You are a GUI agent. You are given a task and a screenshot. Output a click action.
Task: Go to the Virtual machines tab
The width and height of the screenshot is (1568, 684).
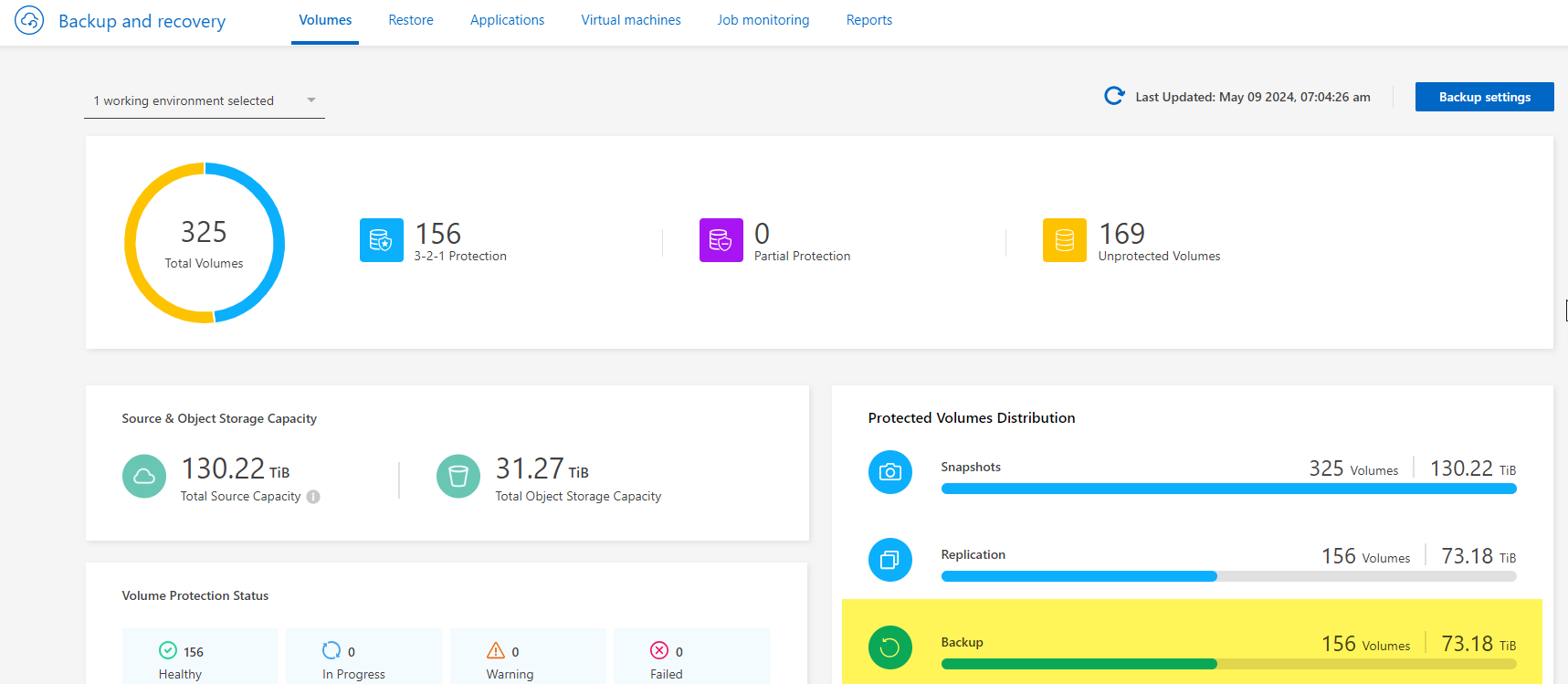(x=630, y=20)
